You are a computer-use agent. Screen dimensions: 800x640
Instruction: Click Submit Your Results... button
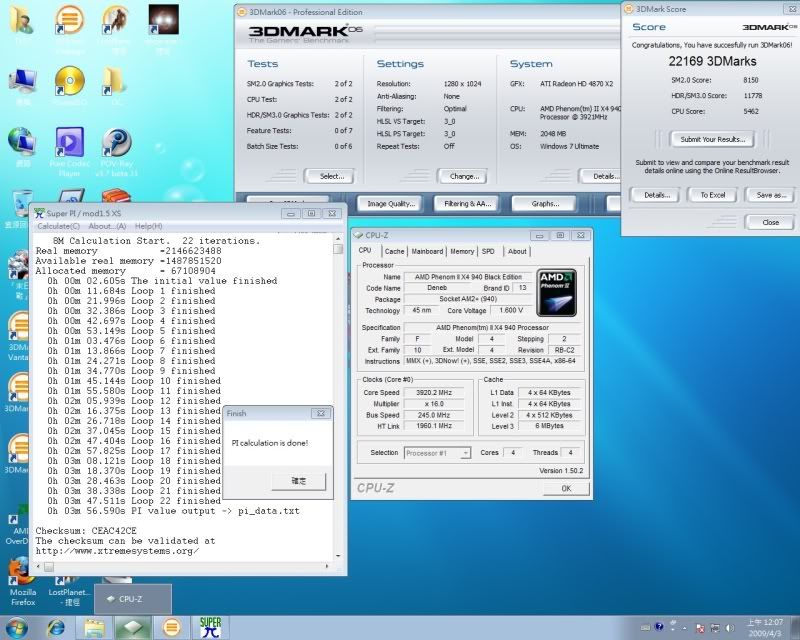tap(712, 139)
